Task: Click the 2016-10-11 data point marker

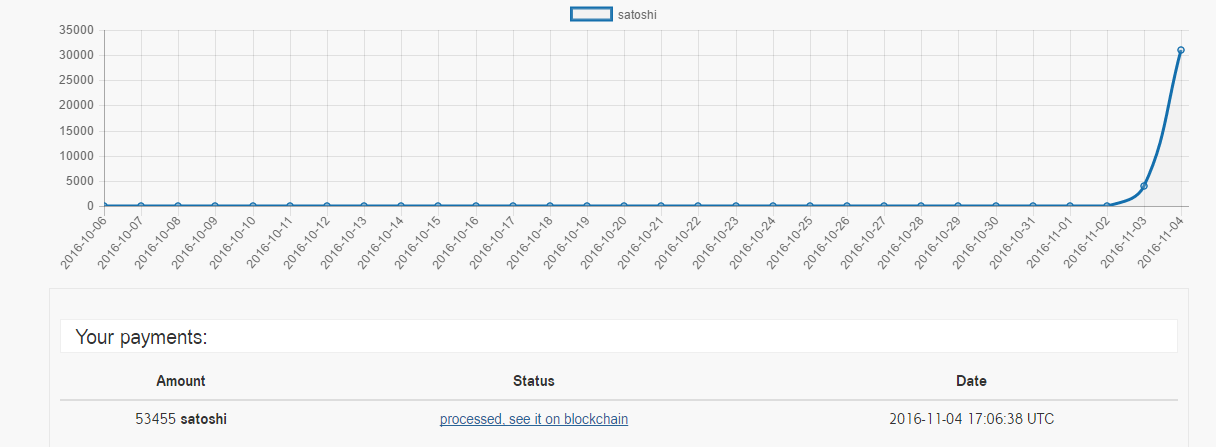Action: click(290, 206)
